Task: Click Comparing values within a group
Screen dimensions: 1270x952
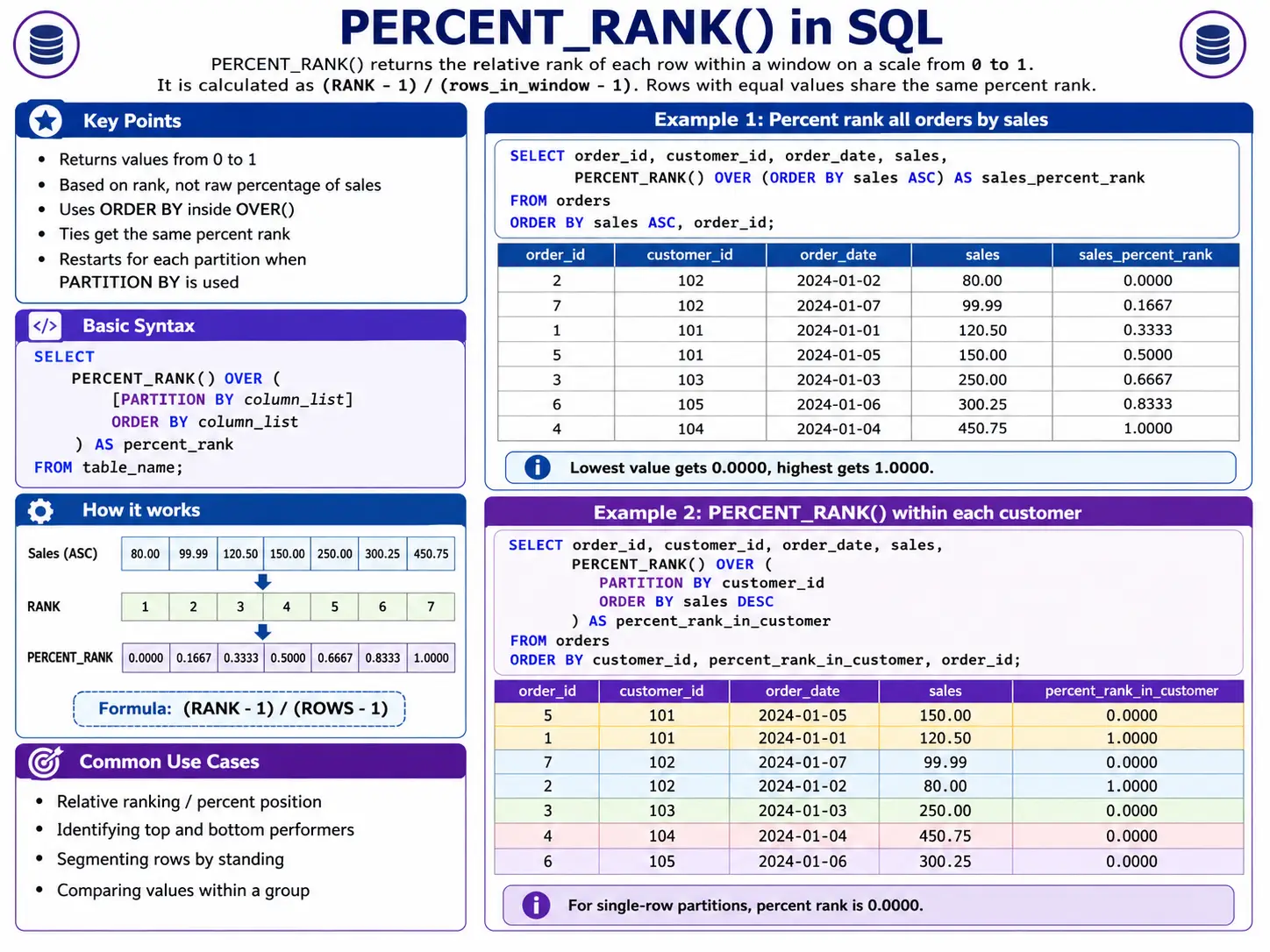Action: coord(183,890)
